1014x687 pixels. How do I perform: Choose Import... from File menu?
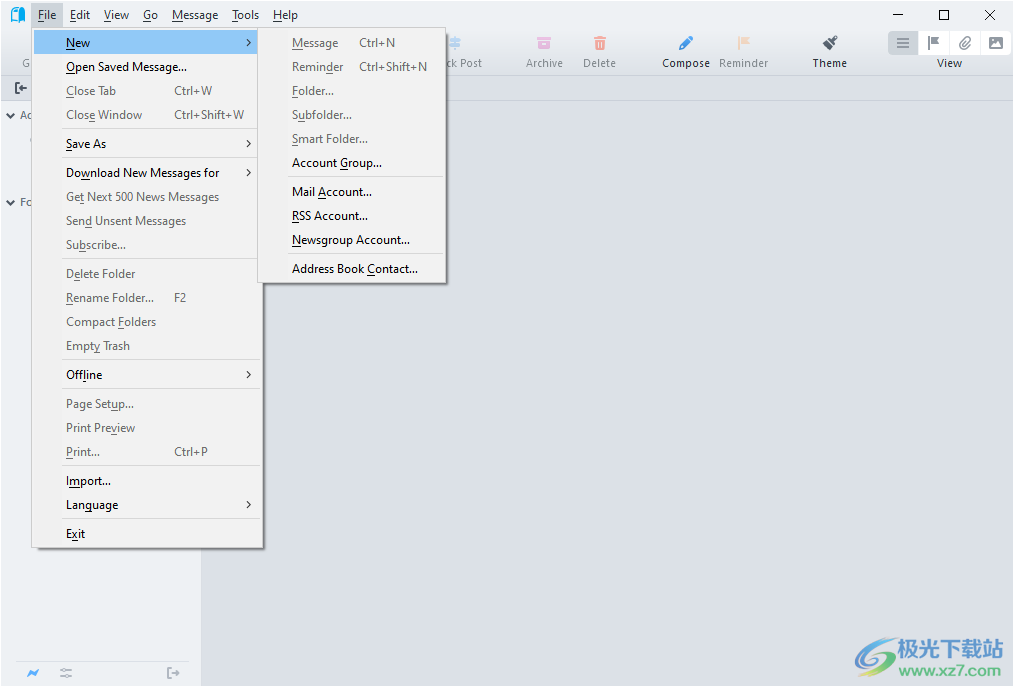(147, 481)
